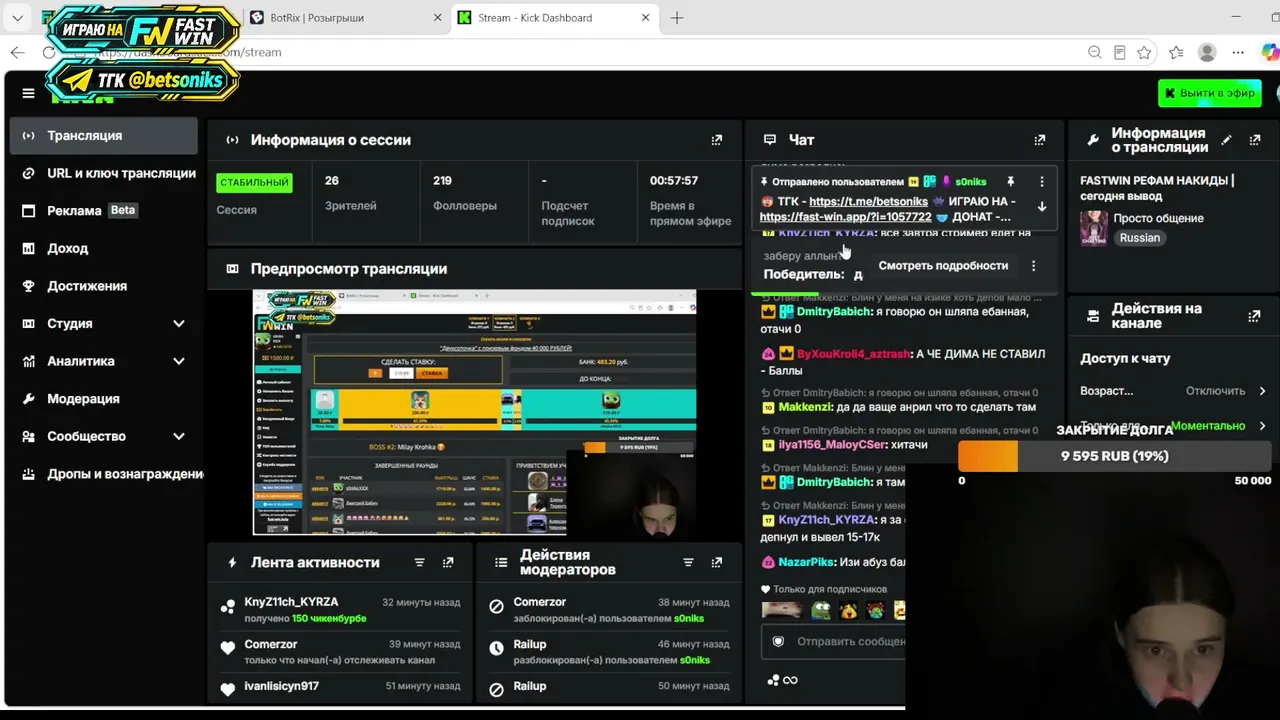Bookmark this page with the star icon
This screenshot has width=1280, height=720.
tap(1144, 52)
